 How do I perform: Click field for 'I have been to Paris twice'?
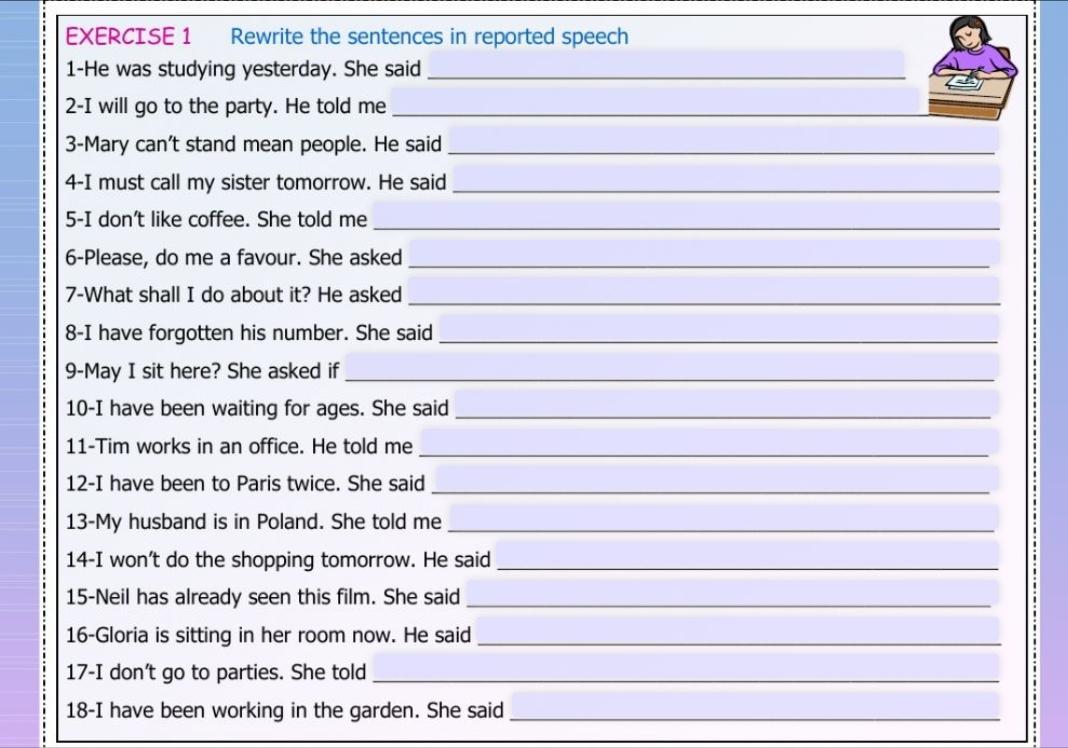click(x=714, y=480)
